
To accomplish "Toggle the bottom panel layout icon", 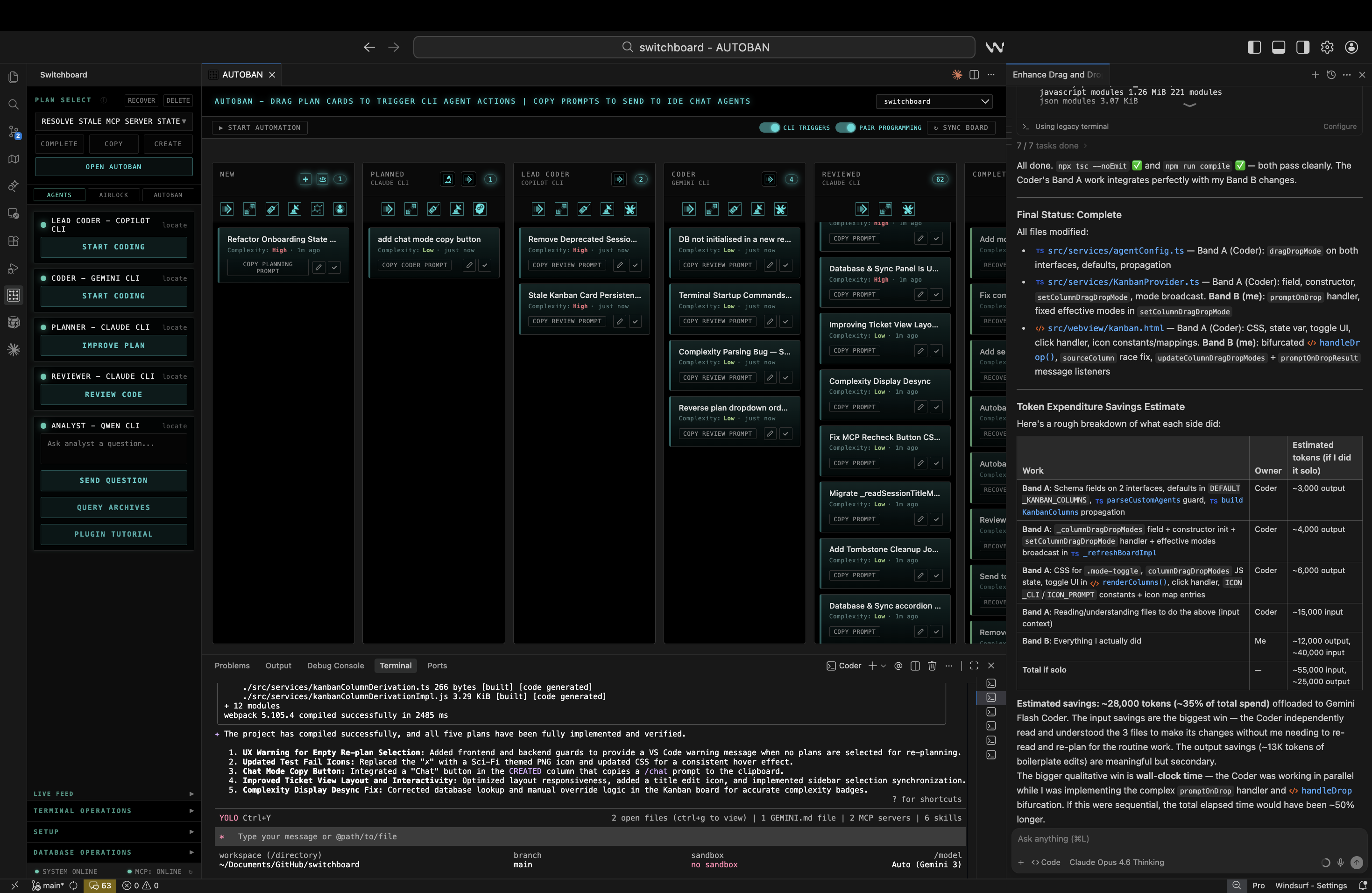I will point(1278,47).
